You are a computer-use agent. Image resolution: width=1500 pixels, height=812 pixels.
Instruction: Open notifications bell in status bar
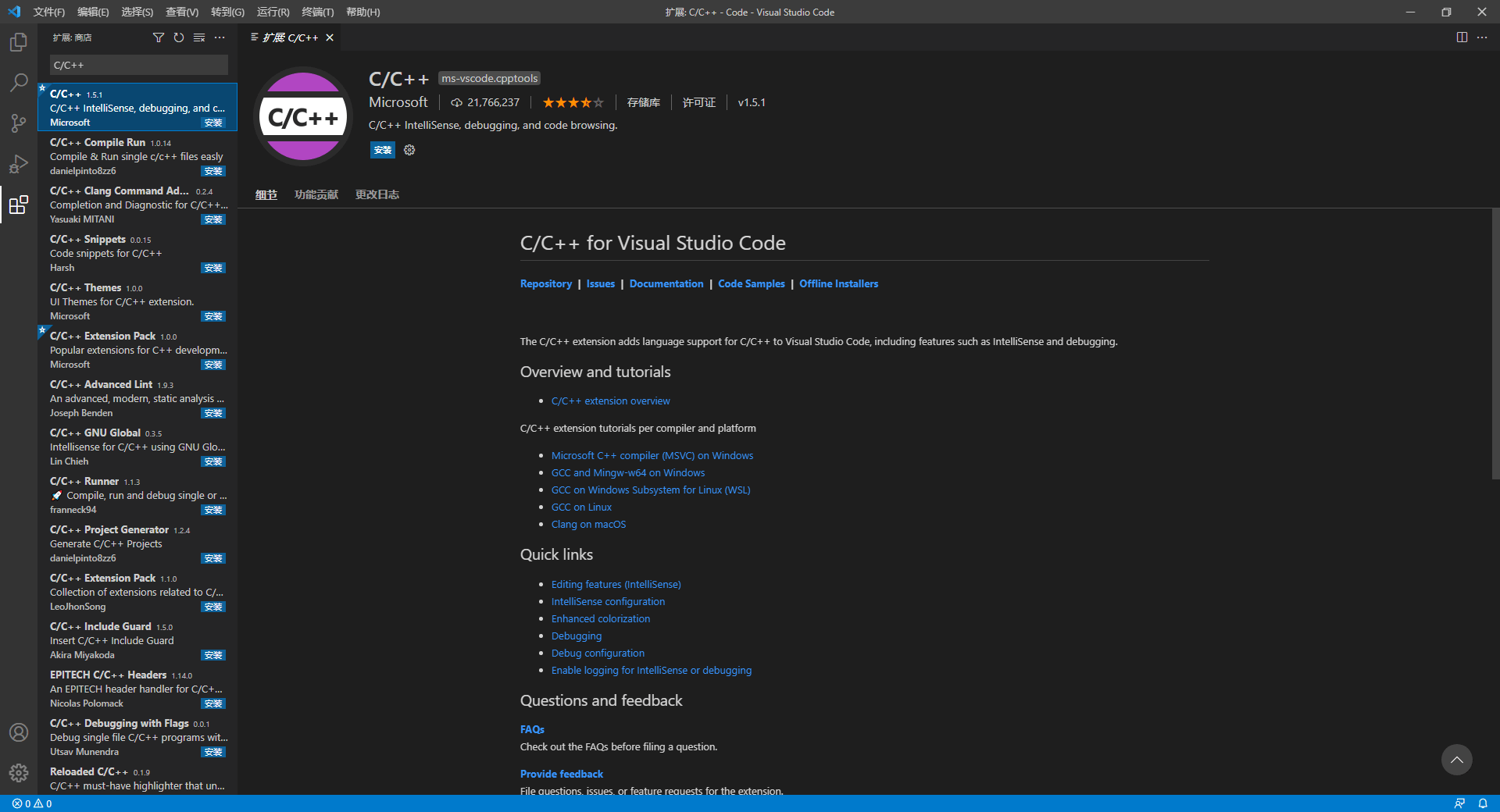pyautogui.click(x=1483, y=803)
